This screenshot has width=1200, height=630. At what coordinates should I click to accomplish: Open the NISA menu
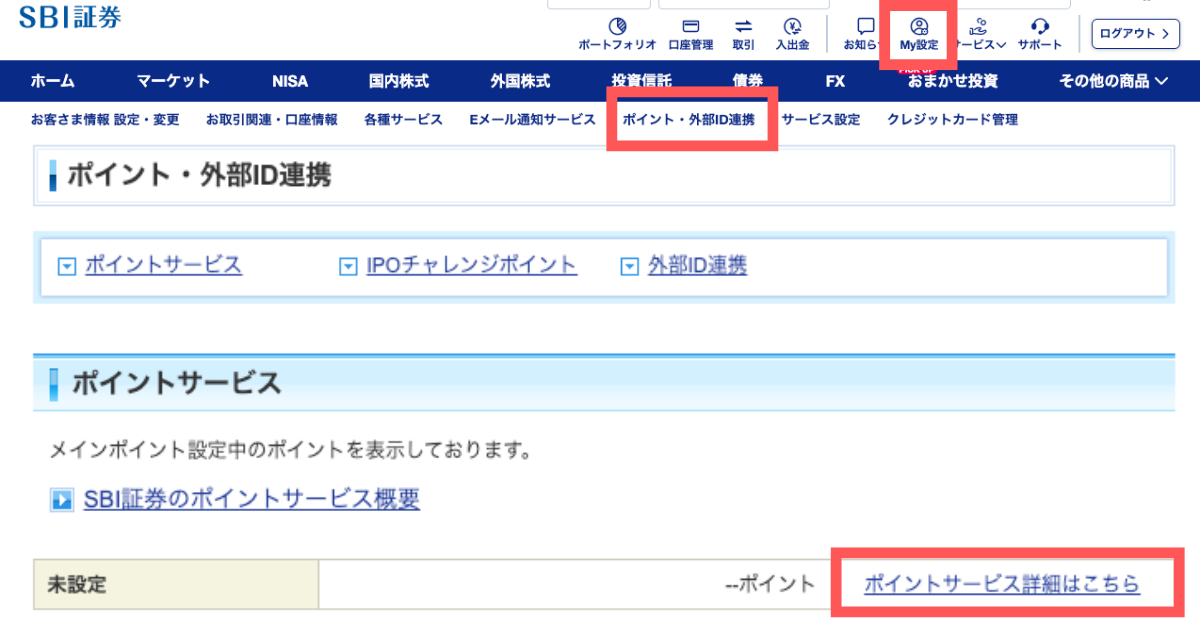[290, 81]
